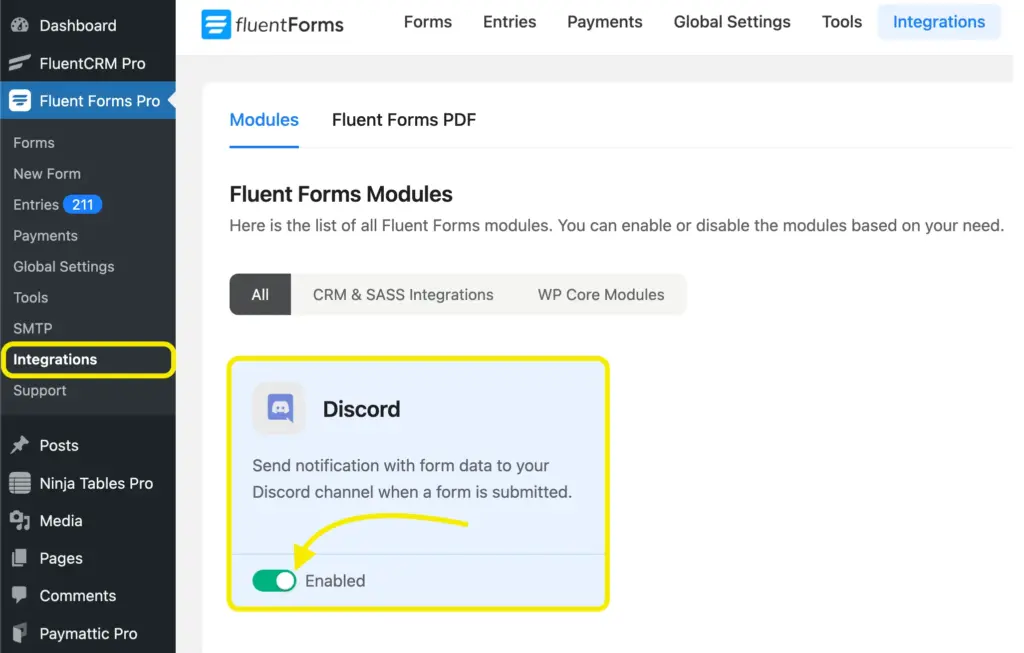The height and width of the screenshot is (653, 1024).
Task: Select Payments from the top navigation
Action: 604,21
